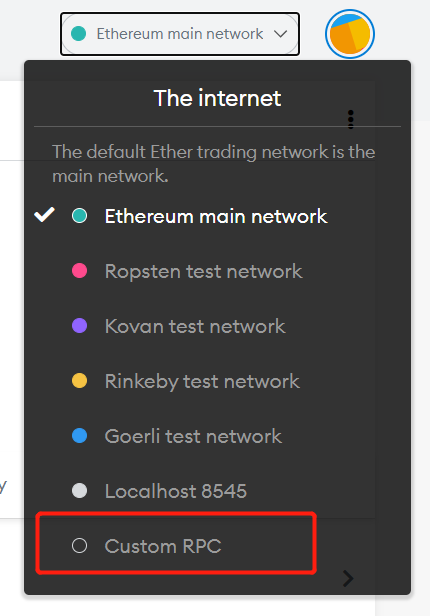Screen dimensions: 430x616
Task: Select Ropsten test network
Action: click(203, 271)
